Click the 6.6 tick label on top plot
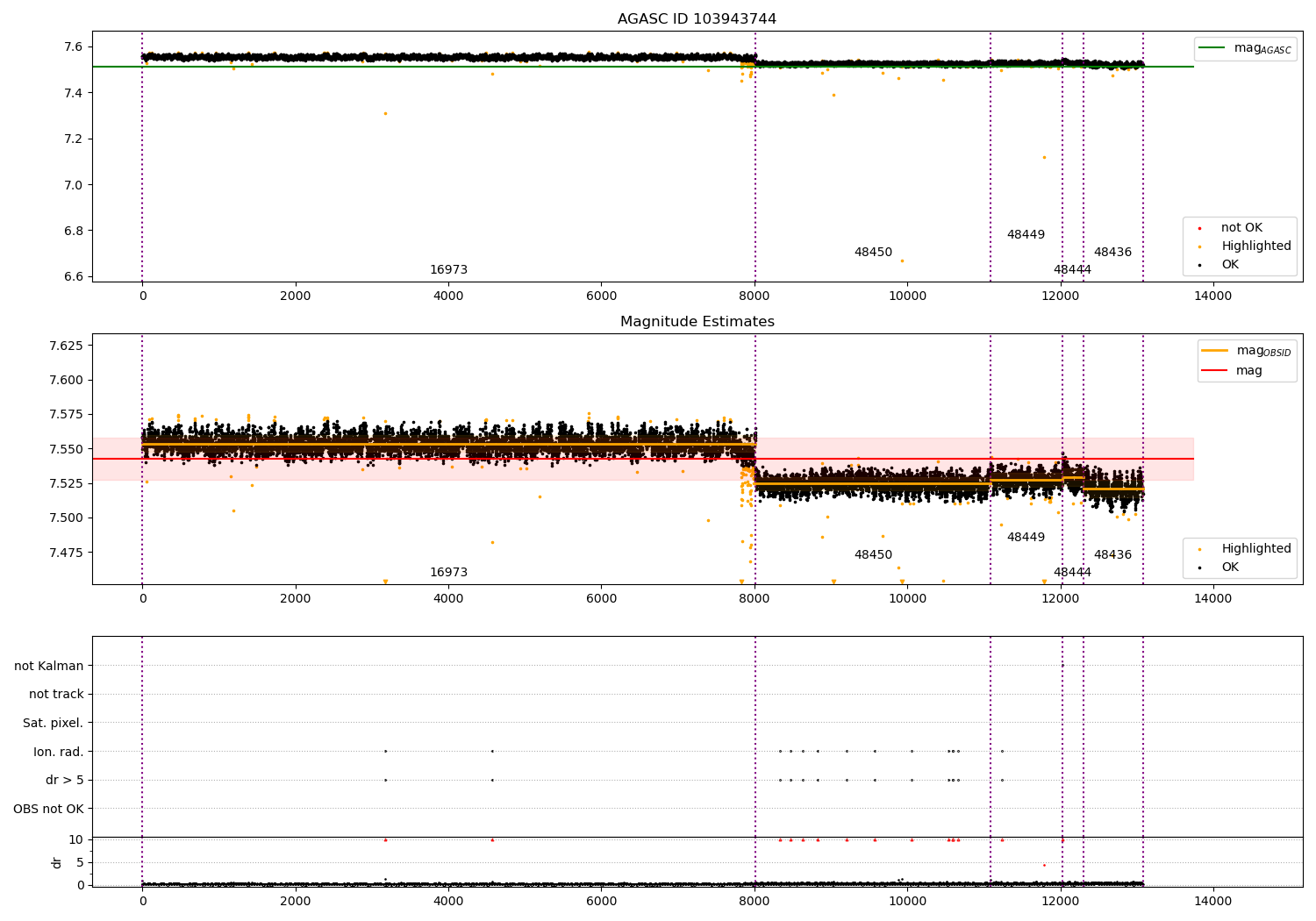The width and height of the screenshot is (1316, 921). [x=74, y=276]
